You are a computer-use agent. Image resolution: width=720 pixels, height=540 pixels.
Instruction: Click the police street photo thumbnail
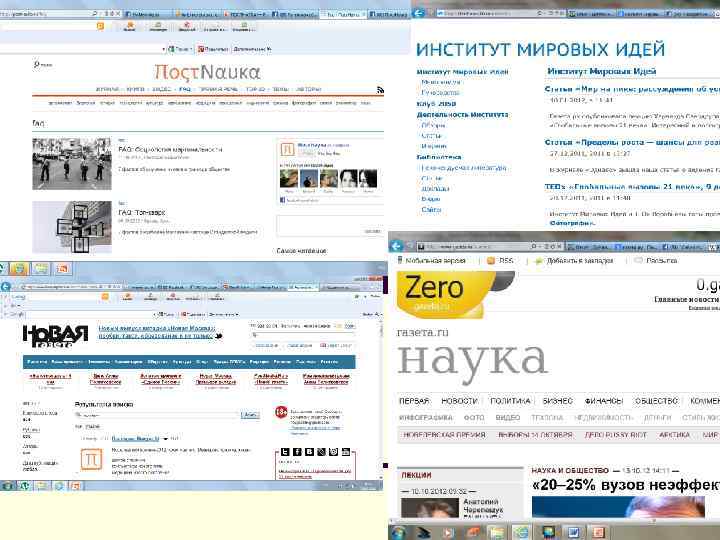pos(72,163)
